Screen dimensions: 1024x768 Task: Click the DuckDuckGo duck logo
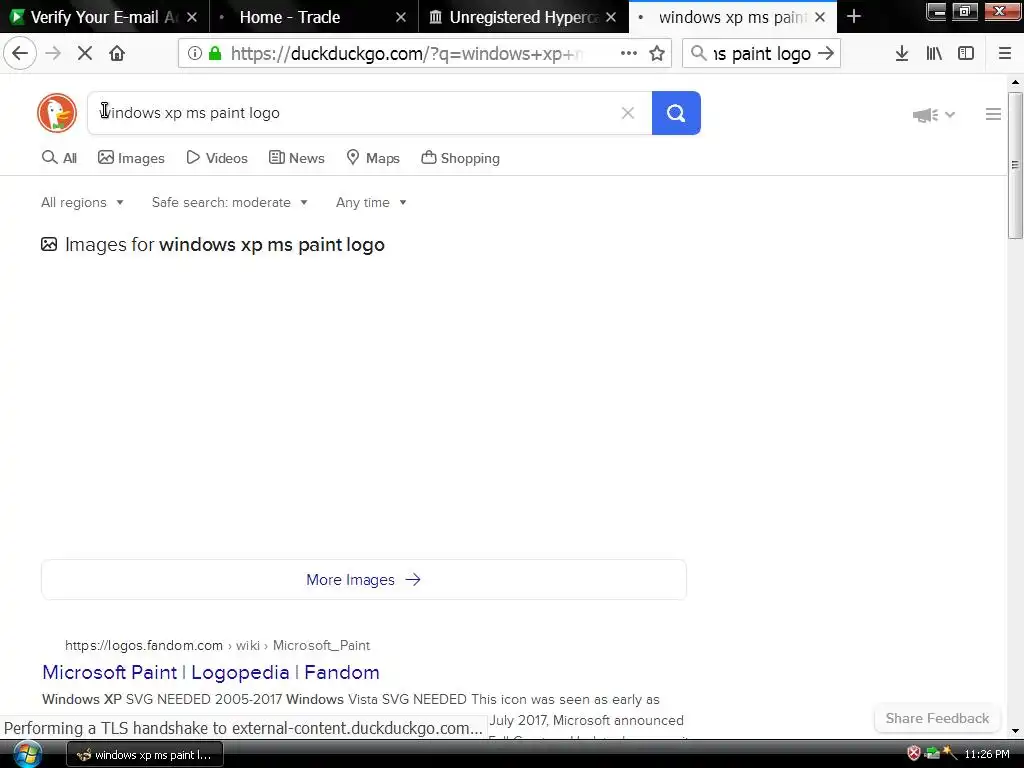point(57,113)
